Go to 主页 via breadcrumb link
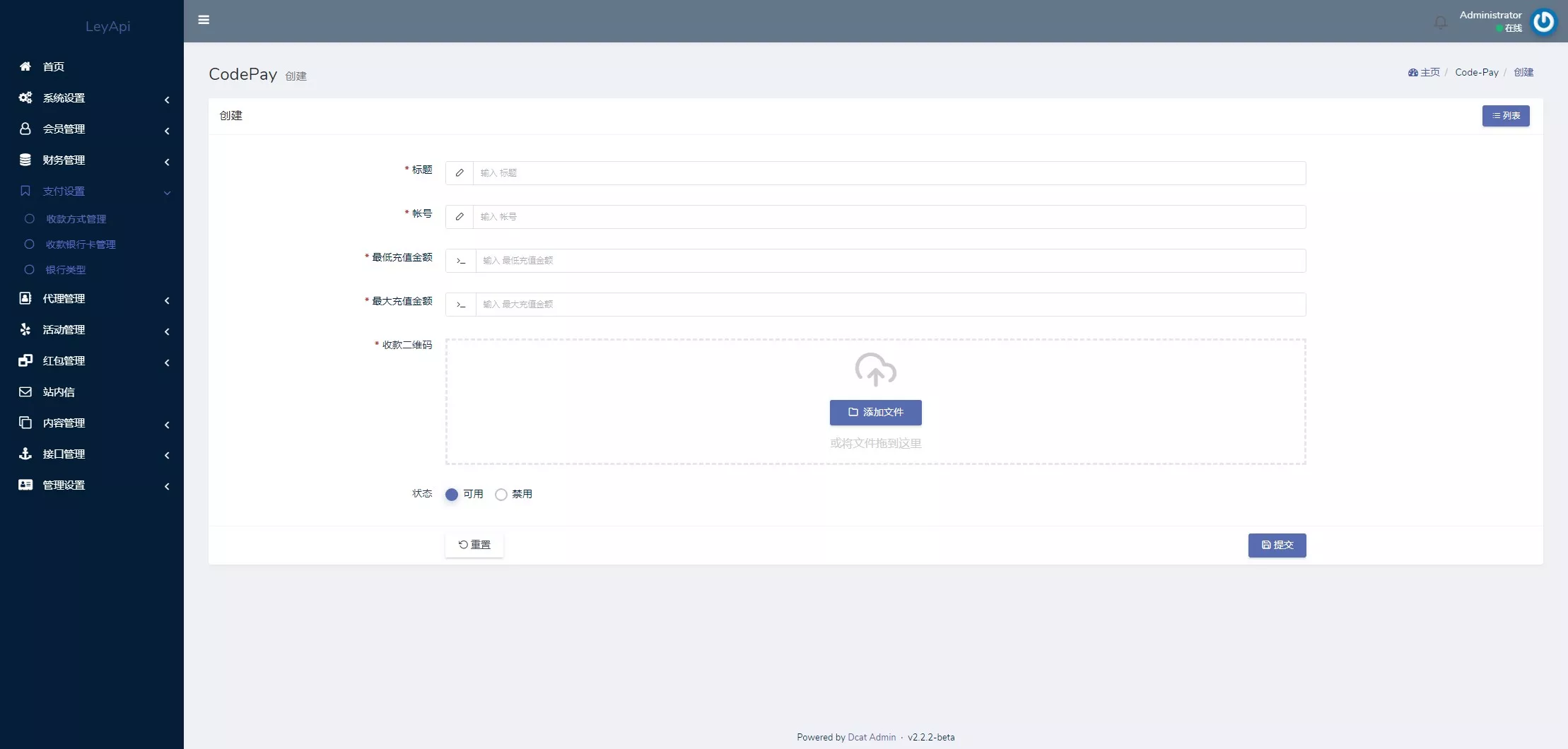This screenshot has height=749, width=1568. [1429, 73]
